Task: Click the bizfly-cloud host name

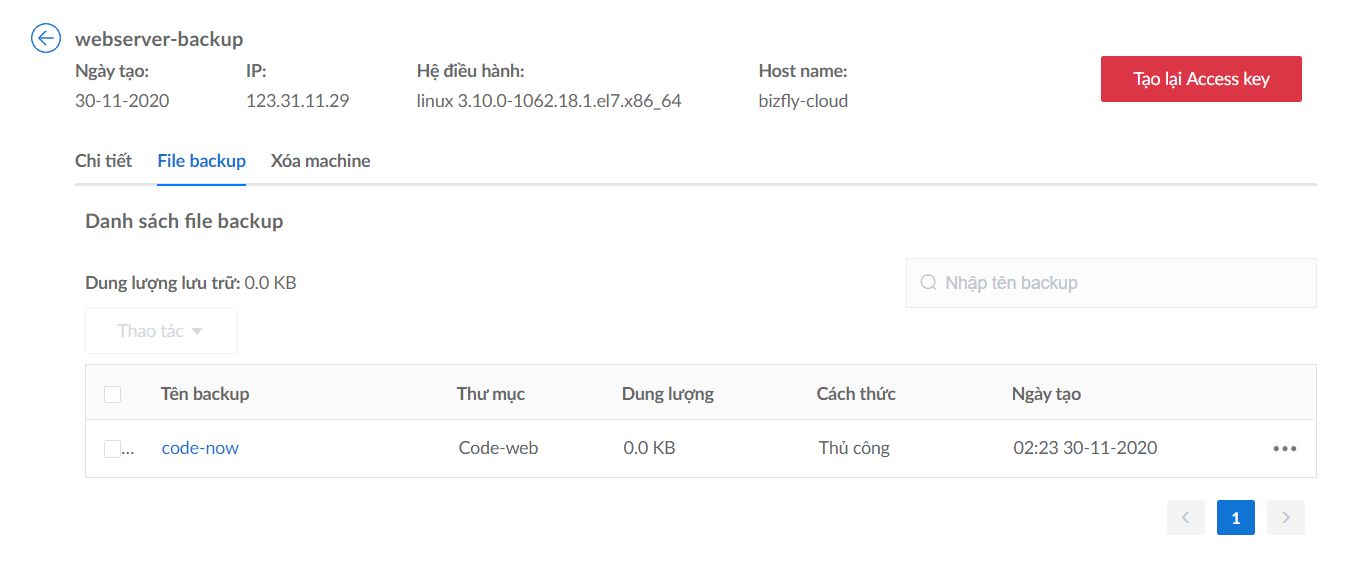Action: click(x=803, y=101)
